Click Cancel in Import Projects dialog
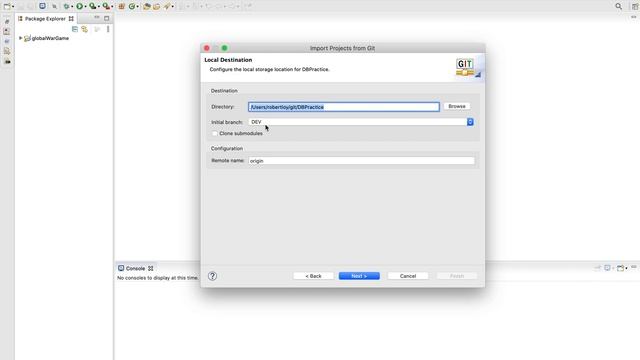Image resolution: width=640 pixels, height=360 pixels. click(x=408, y=276)
